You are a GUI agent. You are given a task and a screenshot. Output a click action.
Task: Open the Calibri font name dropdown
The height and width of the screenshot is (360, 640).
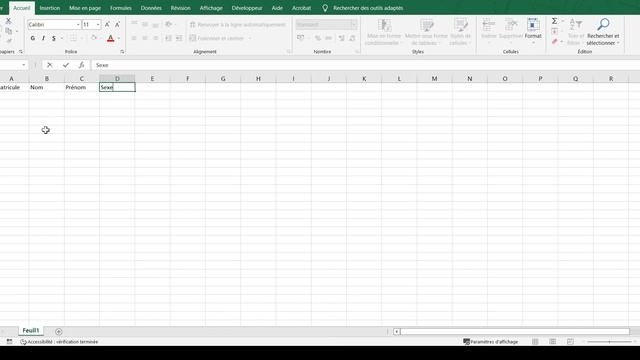(78, 24)
